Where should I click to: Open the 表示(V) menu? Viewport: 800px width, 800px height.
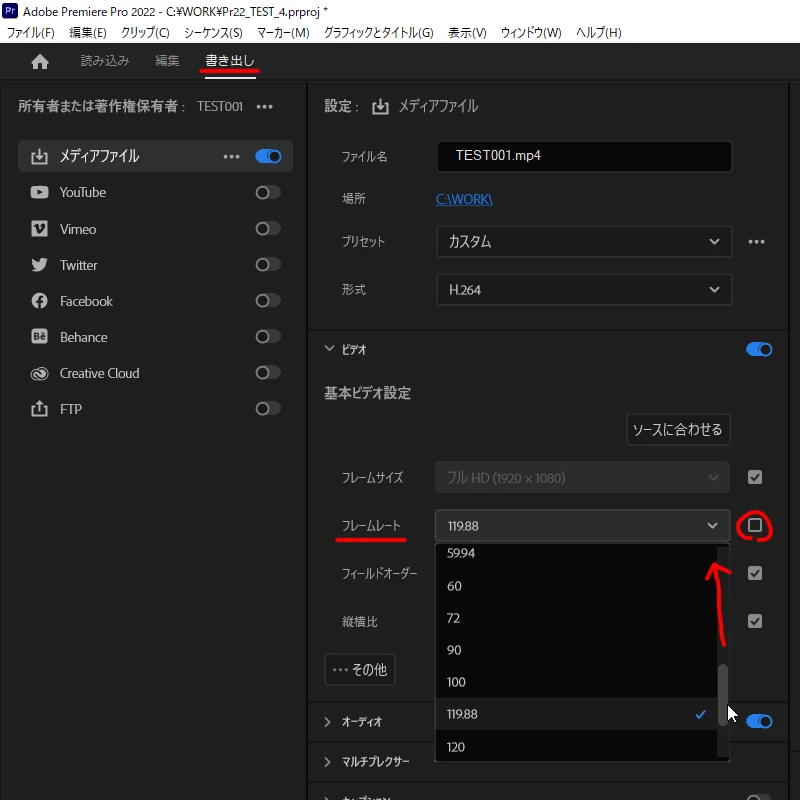tap(467, 33)
